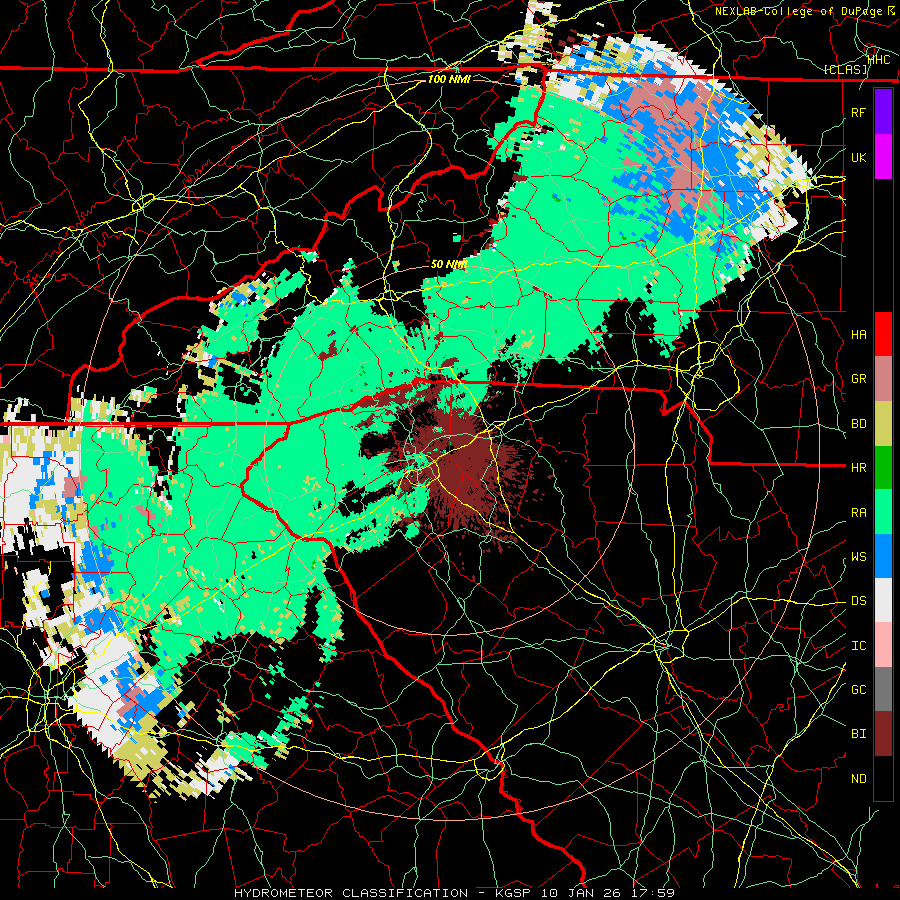This screenshot has height=900, width=900.
Task: Click the HA legend label
Action: pyautogui.click(x=859, y=335)
